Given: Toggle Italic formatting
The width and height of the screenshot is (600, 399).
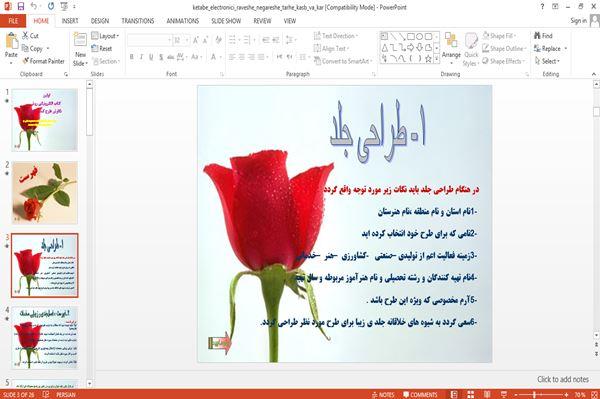Looking at the screenshot, I should [141, 57].
